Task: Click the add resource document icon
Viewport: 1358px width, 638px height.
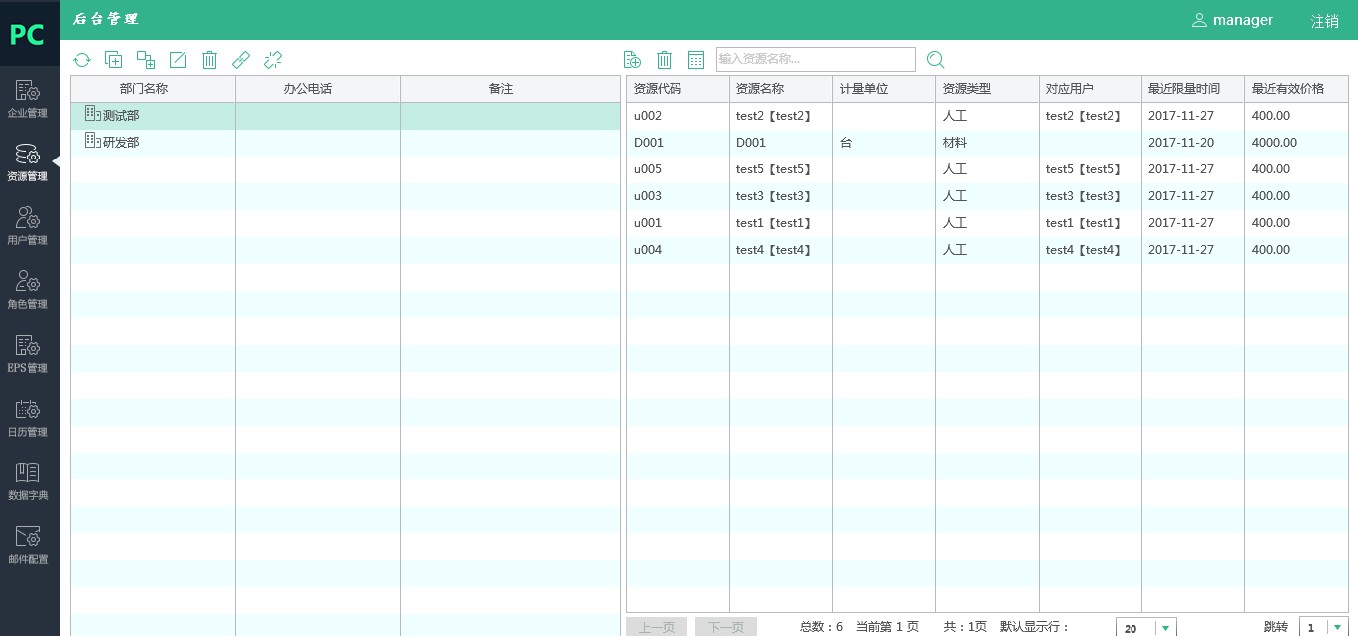Action: pyautogui.click(x=632, y=60)
